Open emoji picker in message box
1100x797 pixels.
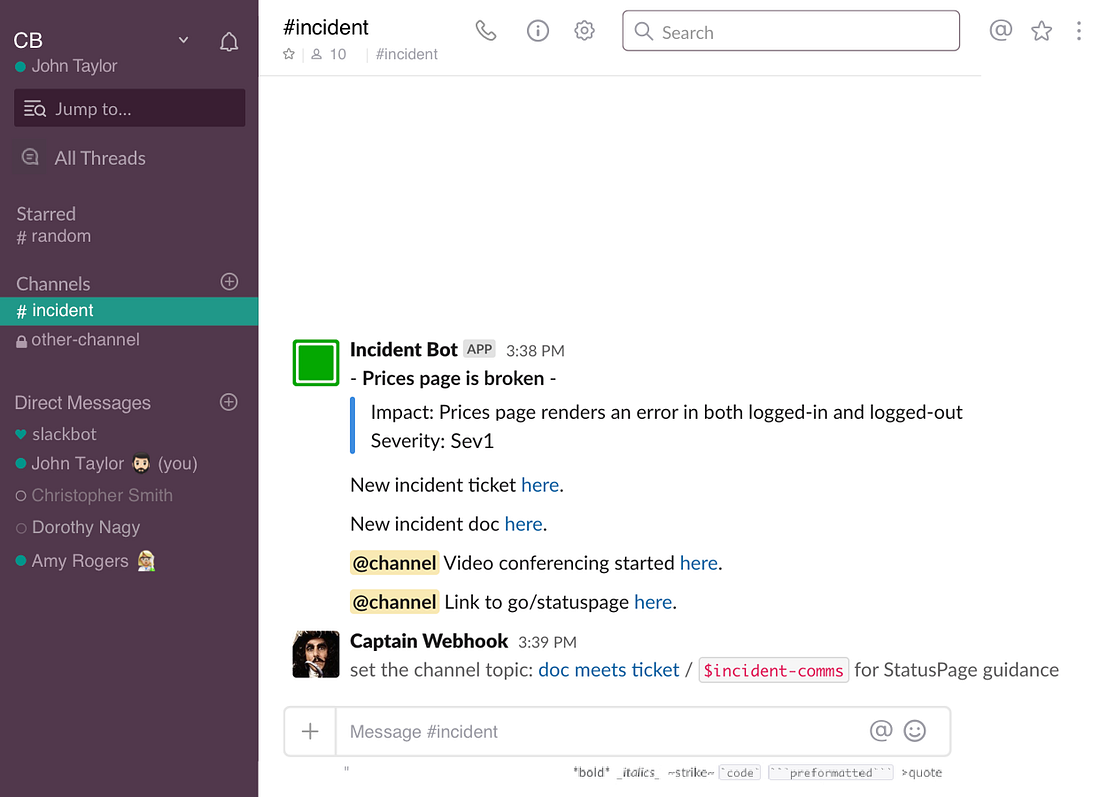[x=915, y=731]
